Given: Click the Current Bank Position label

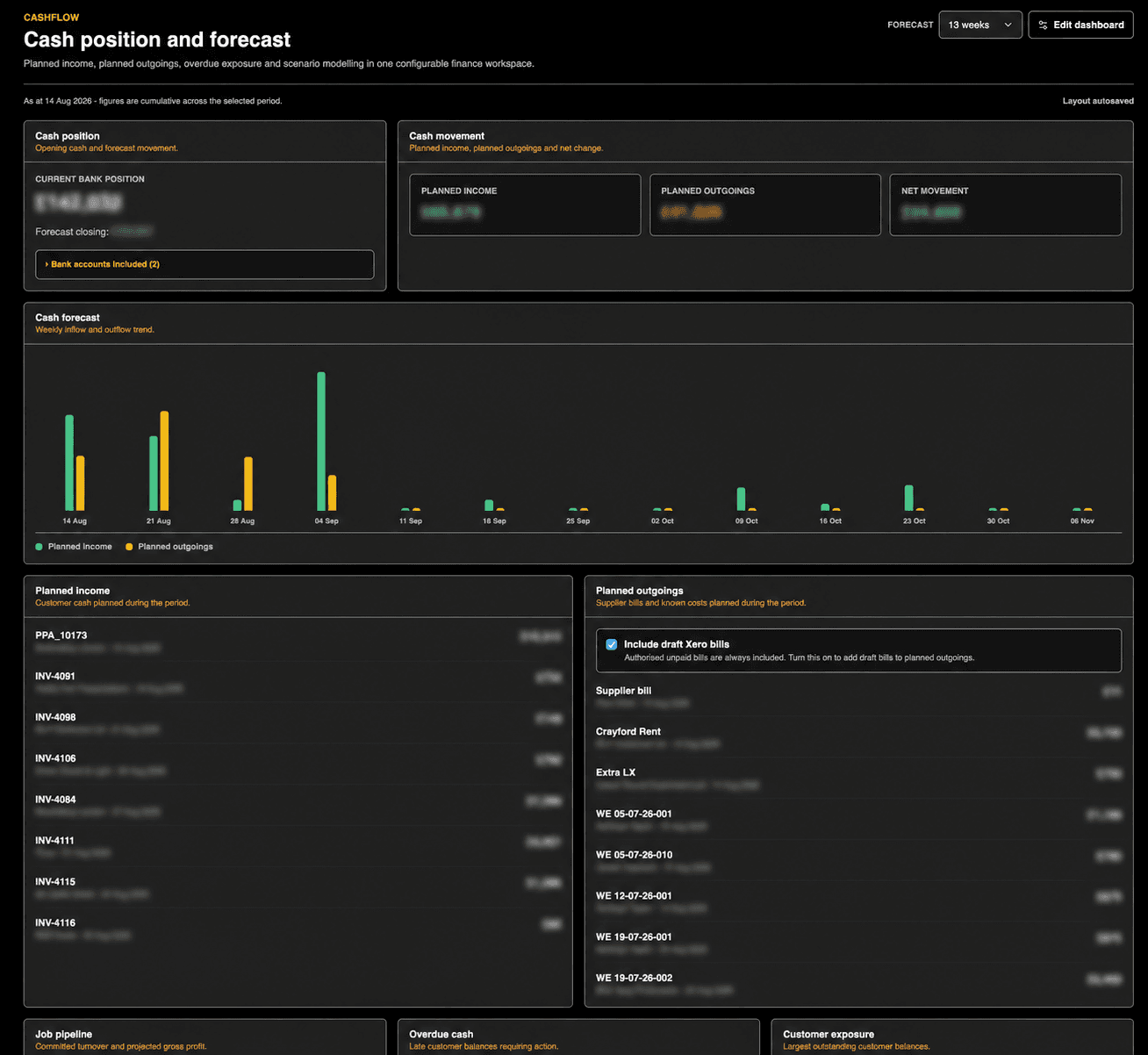Looking at the screenshot, I should (90, 179).
